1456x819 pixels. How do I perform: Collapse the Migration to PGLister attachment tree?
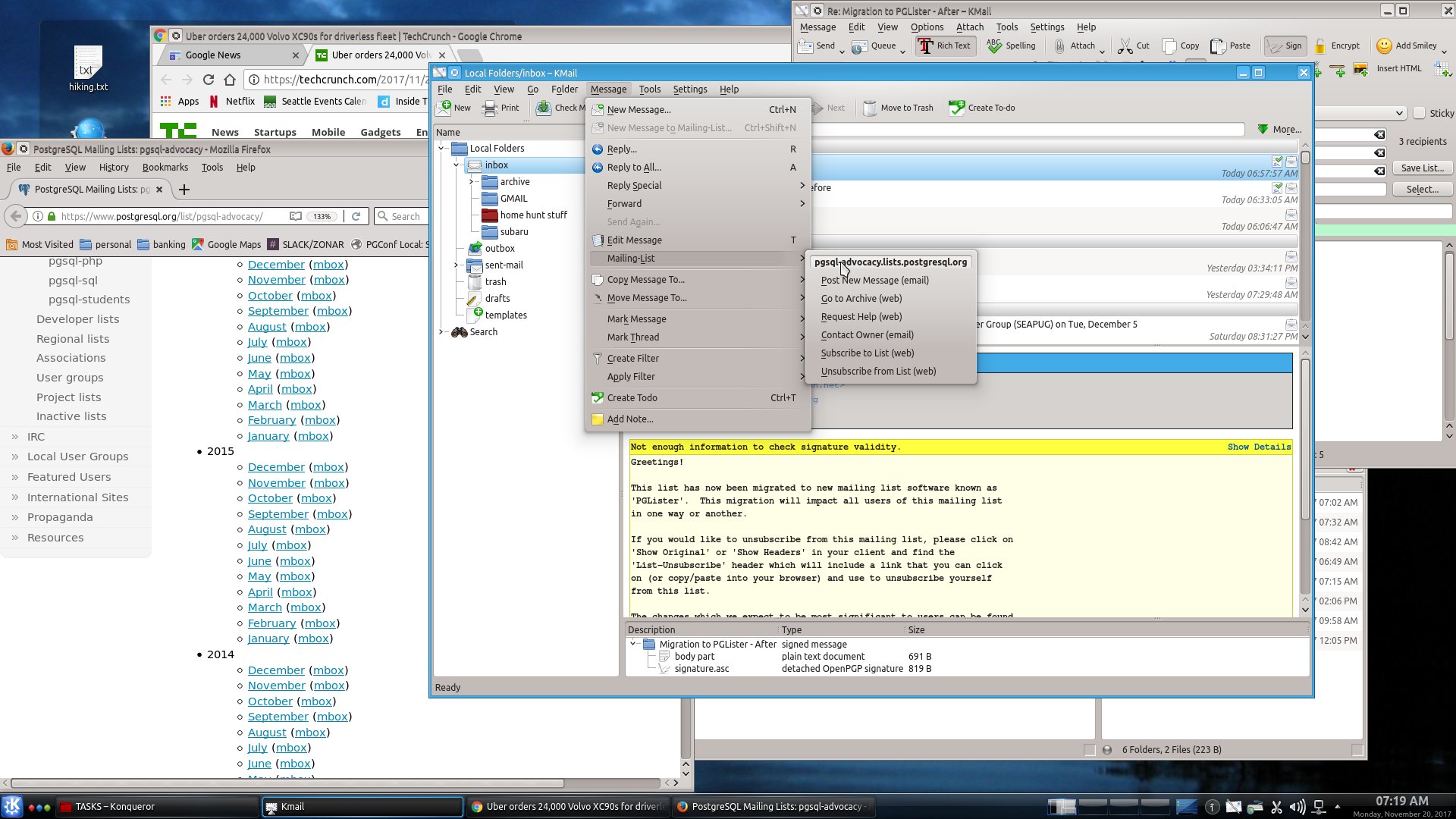633,644
